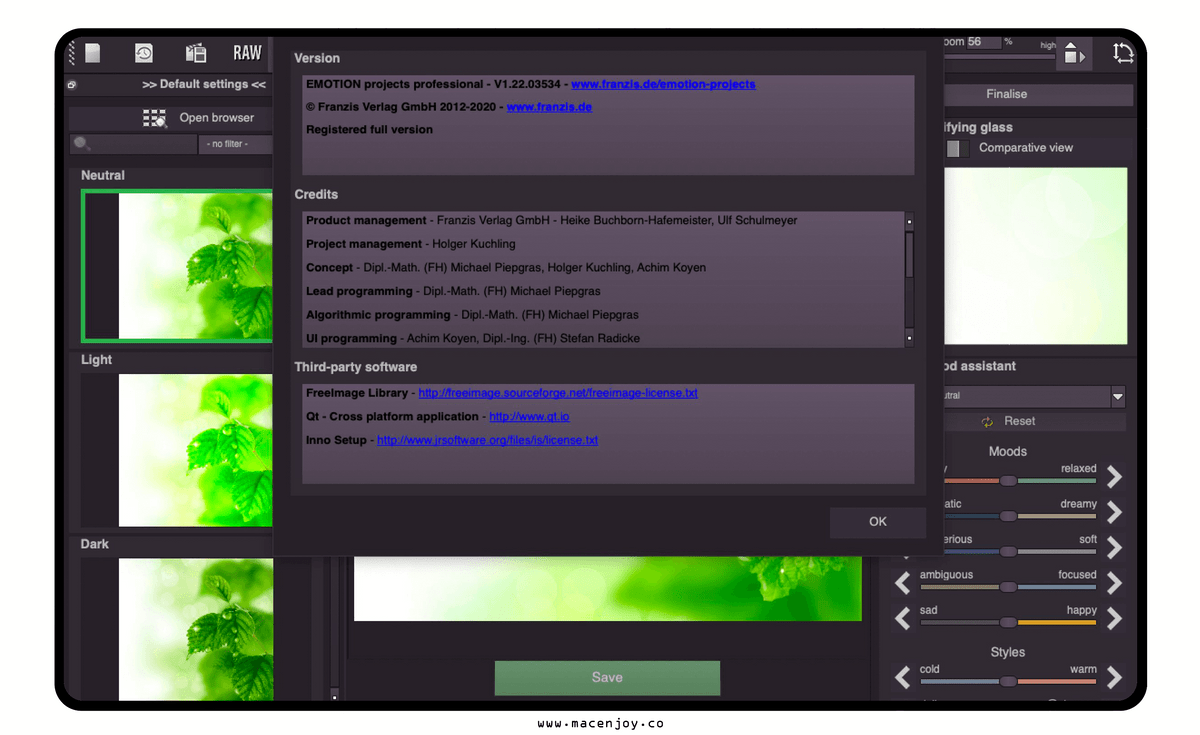Open the www.franzis.de copyright link

coord(549,107)
